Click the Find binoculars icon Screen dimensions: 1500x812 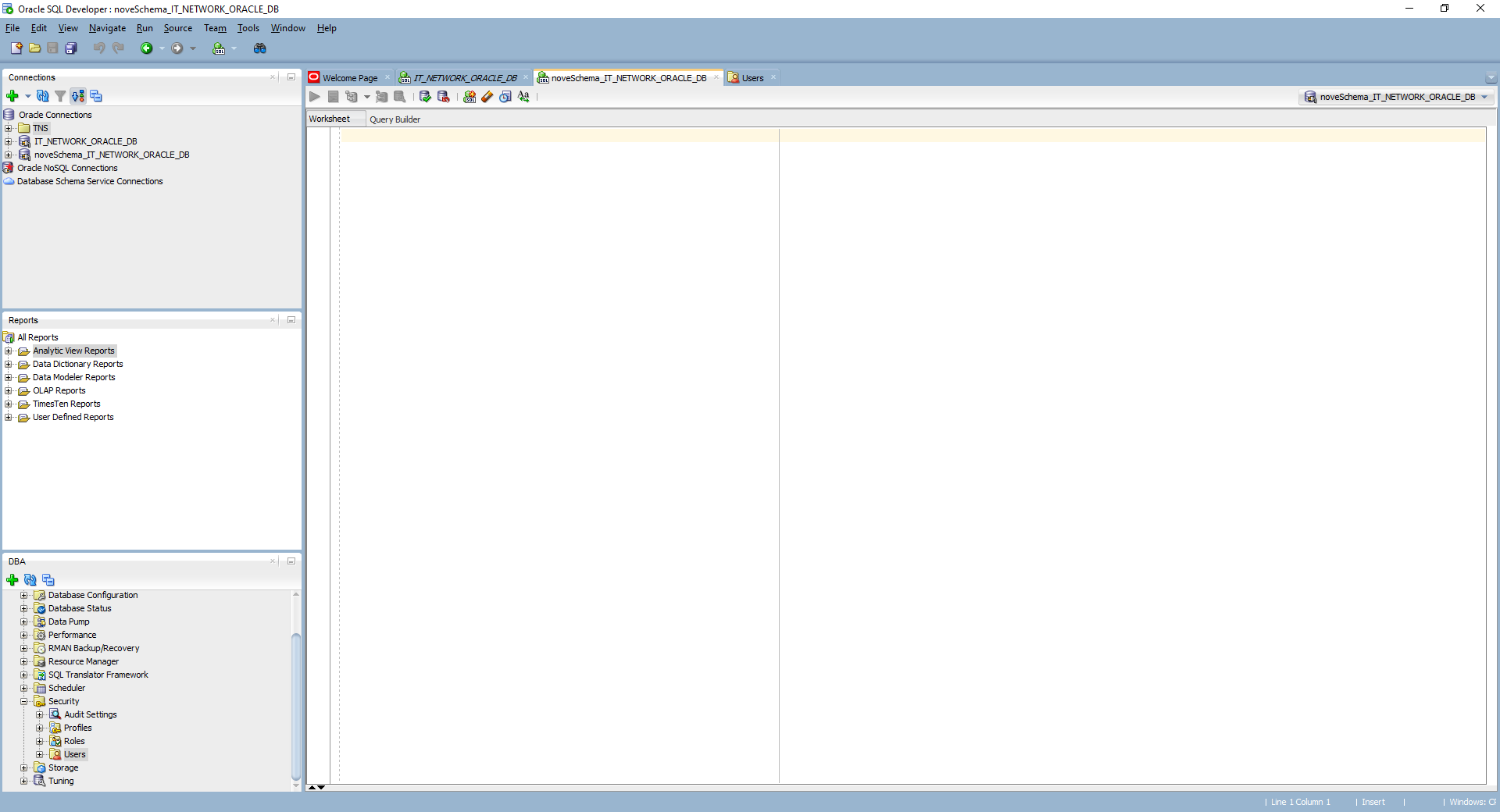[x=260, y=48]
